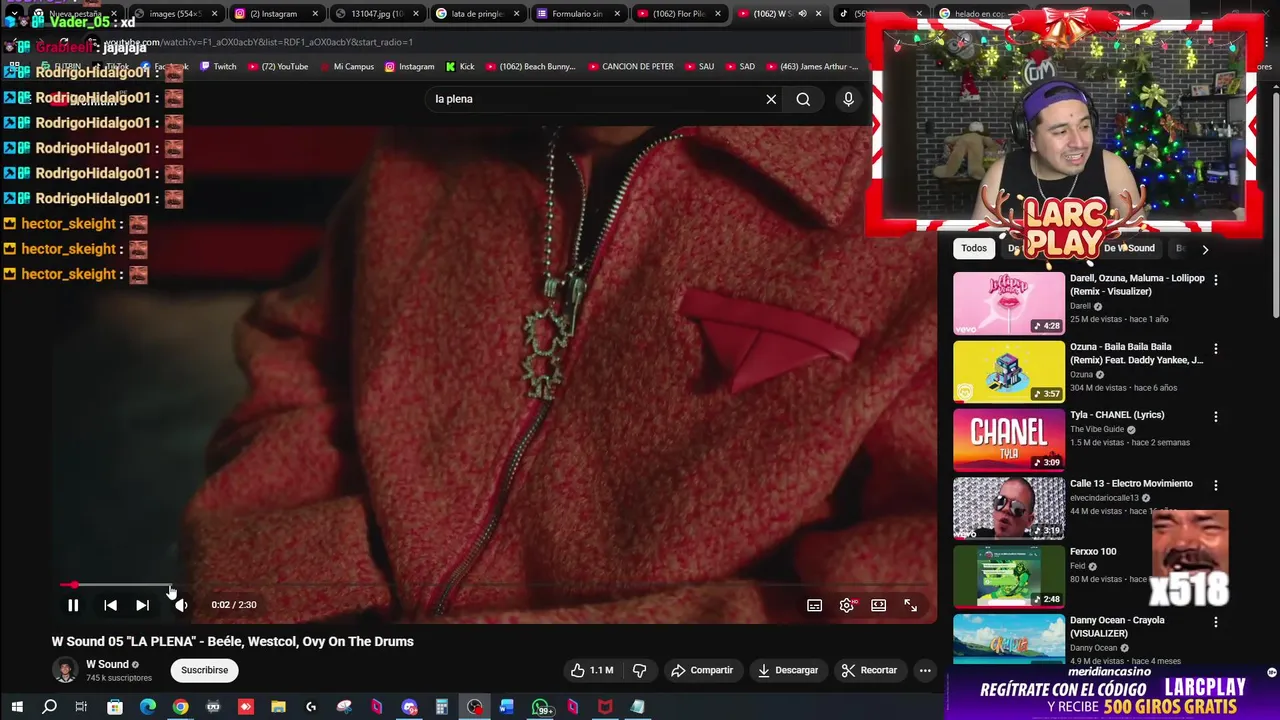This screenshot has width=1280, height=720.
Task: Open the Kick bookmark
Action: click(x=460, y=66)
